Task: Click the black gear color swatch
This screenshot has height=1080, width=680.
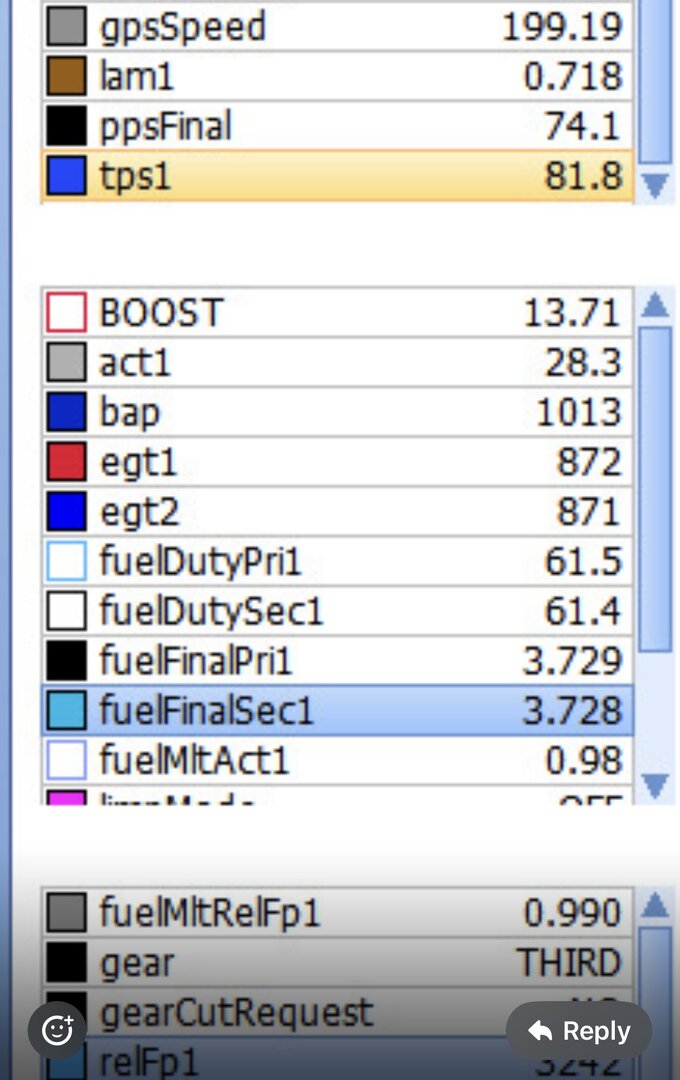Action: click(67, 962)
